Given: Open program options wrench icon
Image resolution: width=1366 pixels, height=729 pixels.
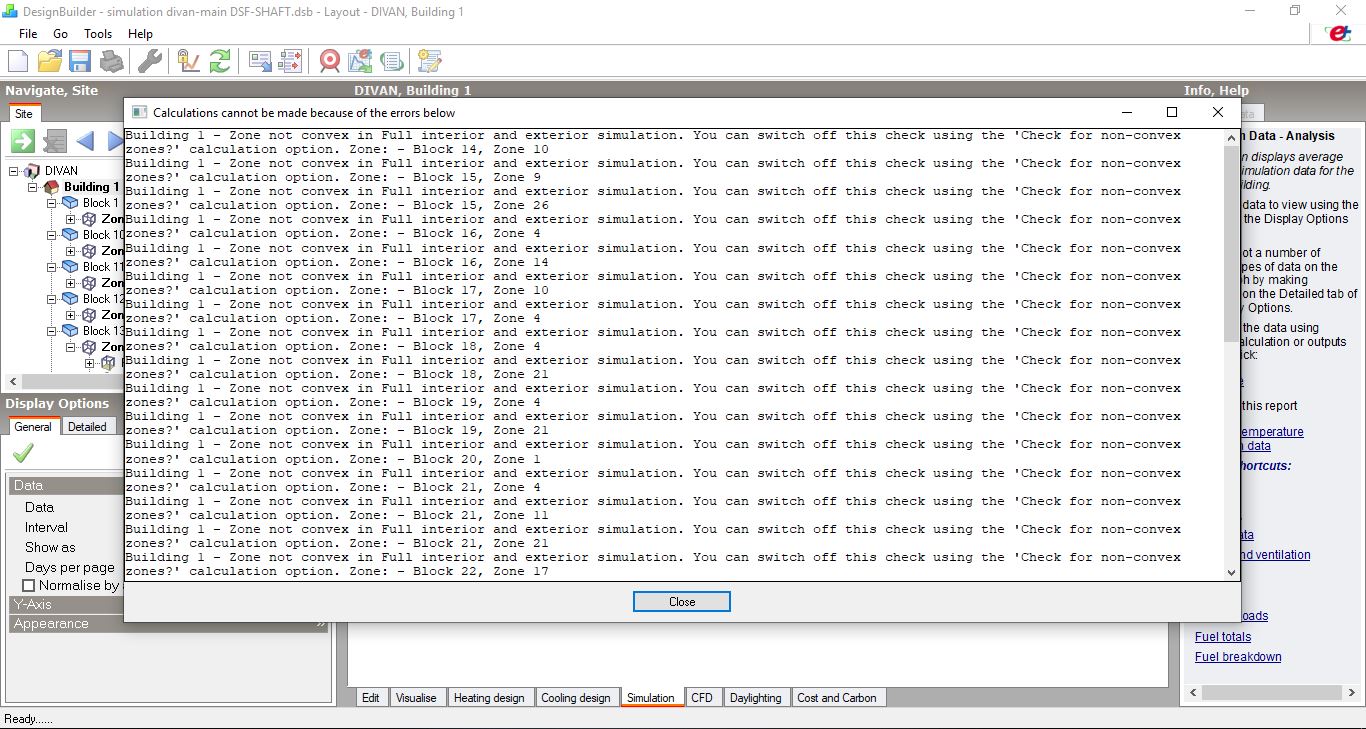Looking at the screenshot, I should click(x=150, y=61).
